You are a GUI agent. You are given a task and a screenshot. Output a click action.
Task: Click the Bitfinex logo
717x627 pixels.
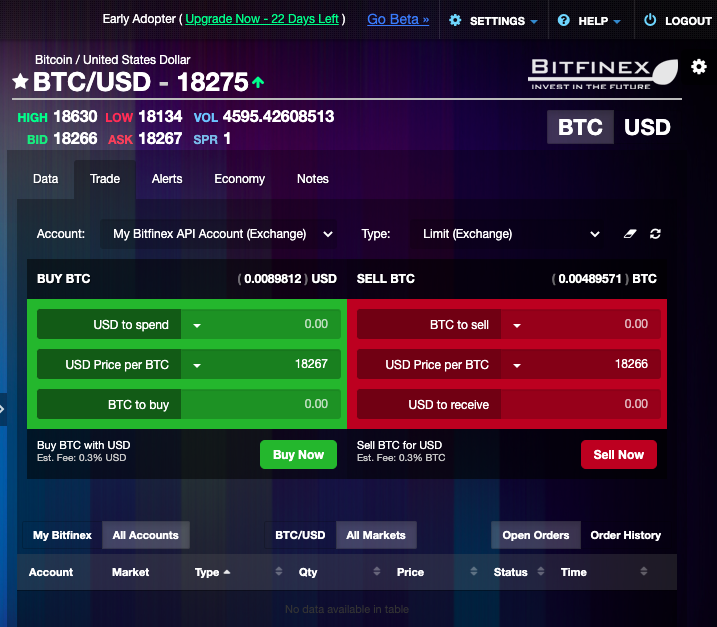click(603, 74)
